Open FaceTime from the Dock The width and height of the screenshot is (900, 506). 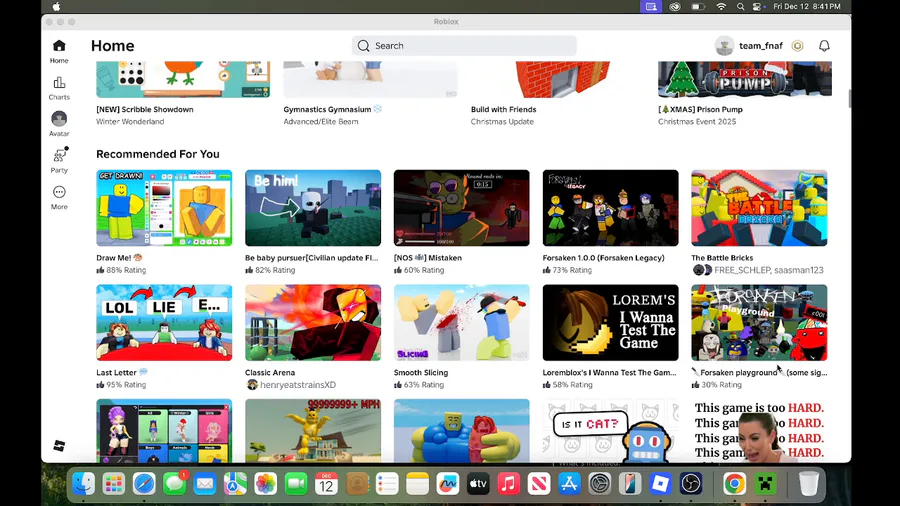click(296, 484)
